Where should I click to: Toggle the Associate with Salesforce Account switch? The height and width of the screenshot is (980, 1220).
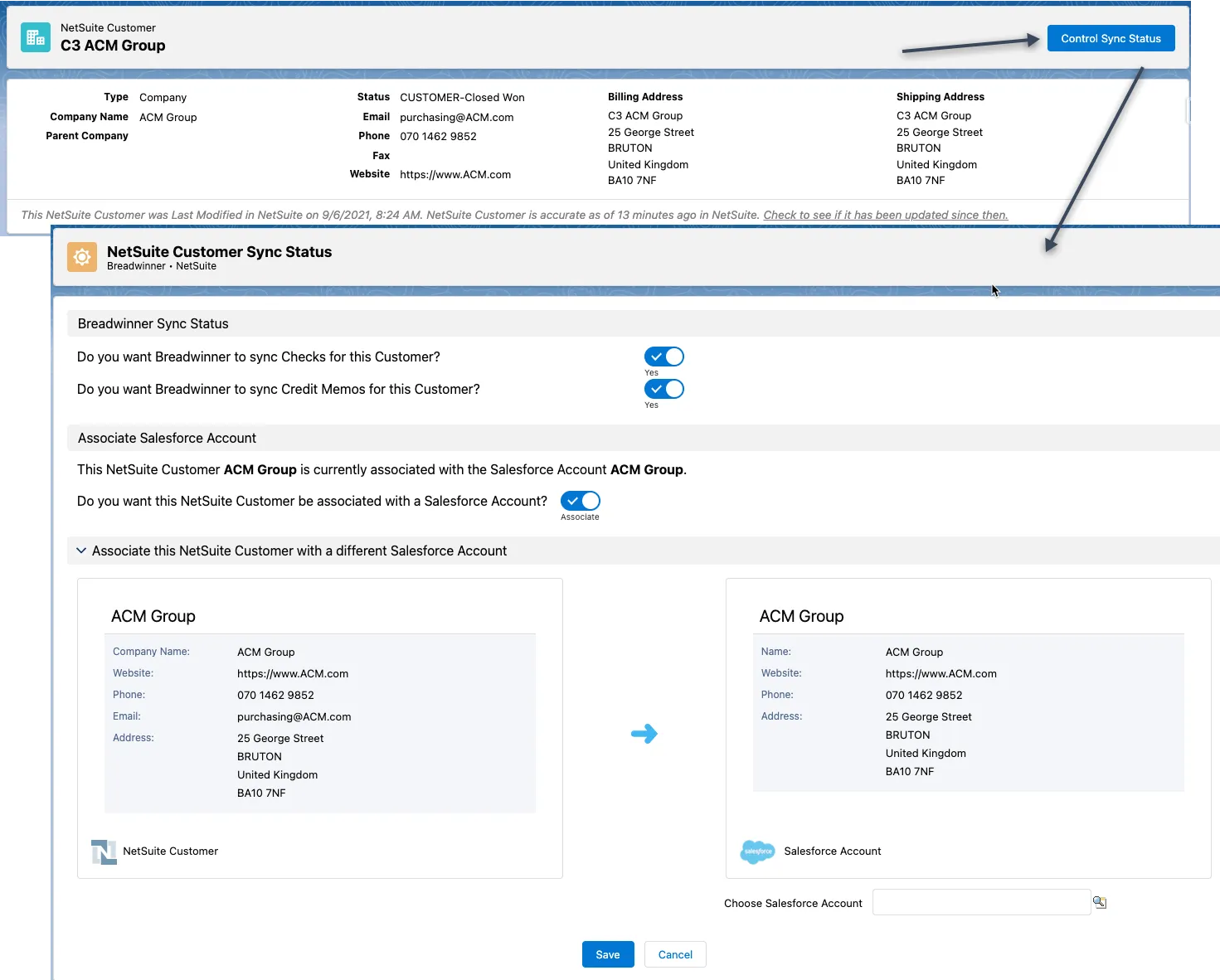tap(581, 501)
